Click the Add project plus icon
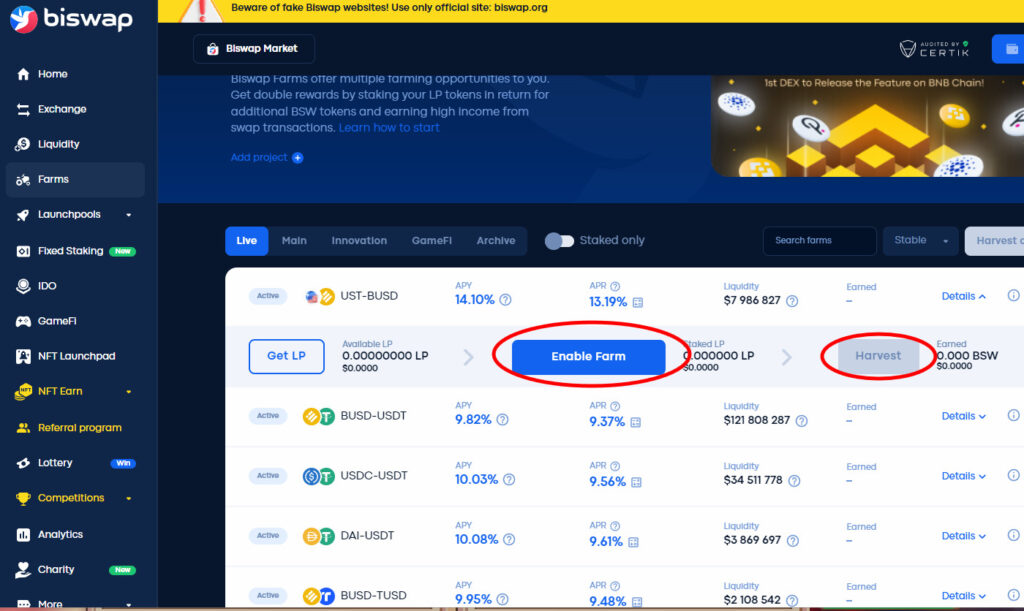Image resolution: width=1024 pixels, height=611 pixels. coord(297,158)
